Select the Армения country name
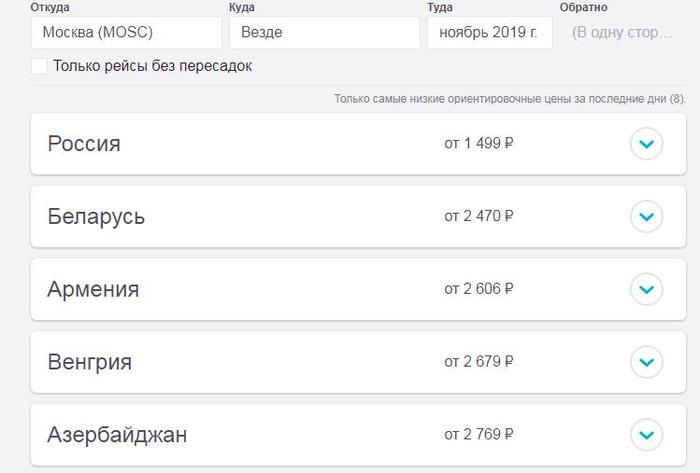The width and height of the screenshot is (700, 473). pyautogui.click(x=93, y=290)
